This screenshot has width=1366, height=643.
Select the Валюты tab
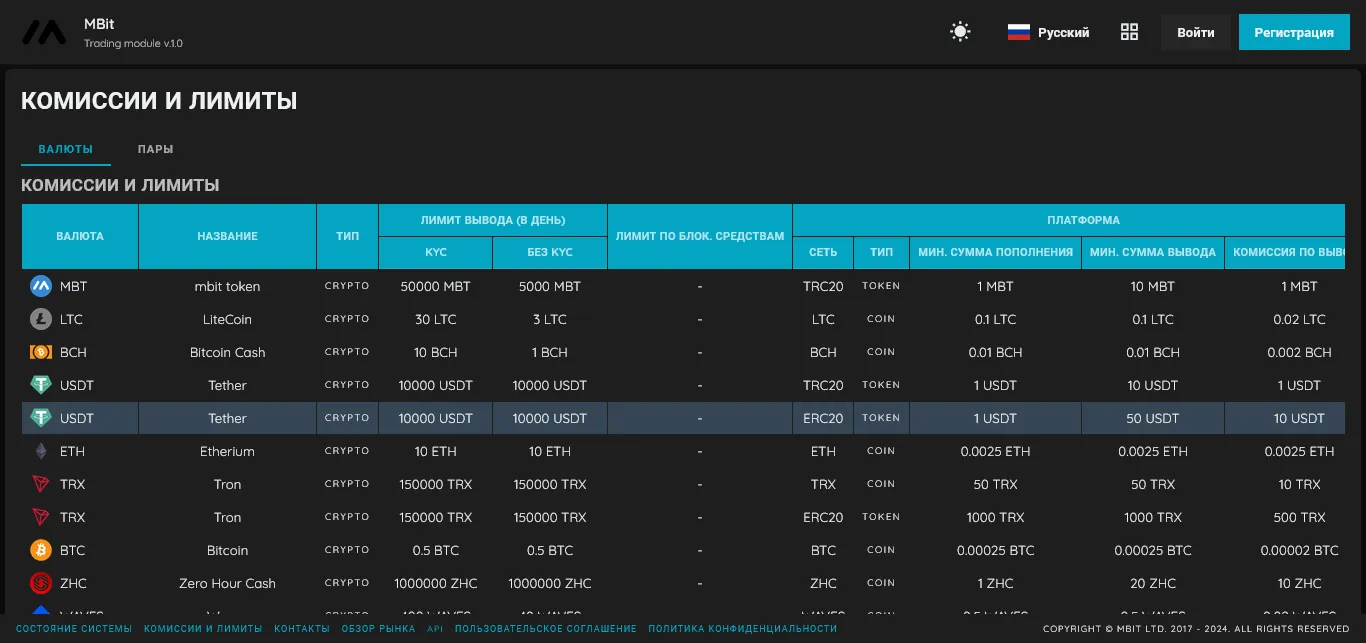click(x=66, y=149)
